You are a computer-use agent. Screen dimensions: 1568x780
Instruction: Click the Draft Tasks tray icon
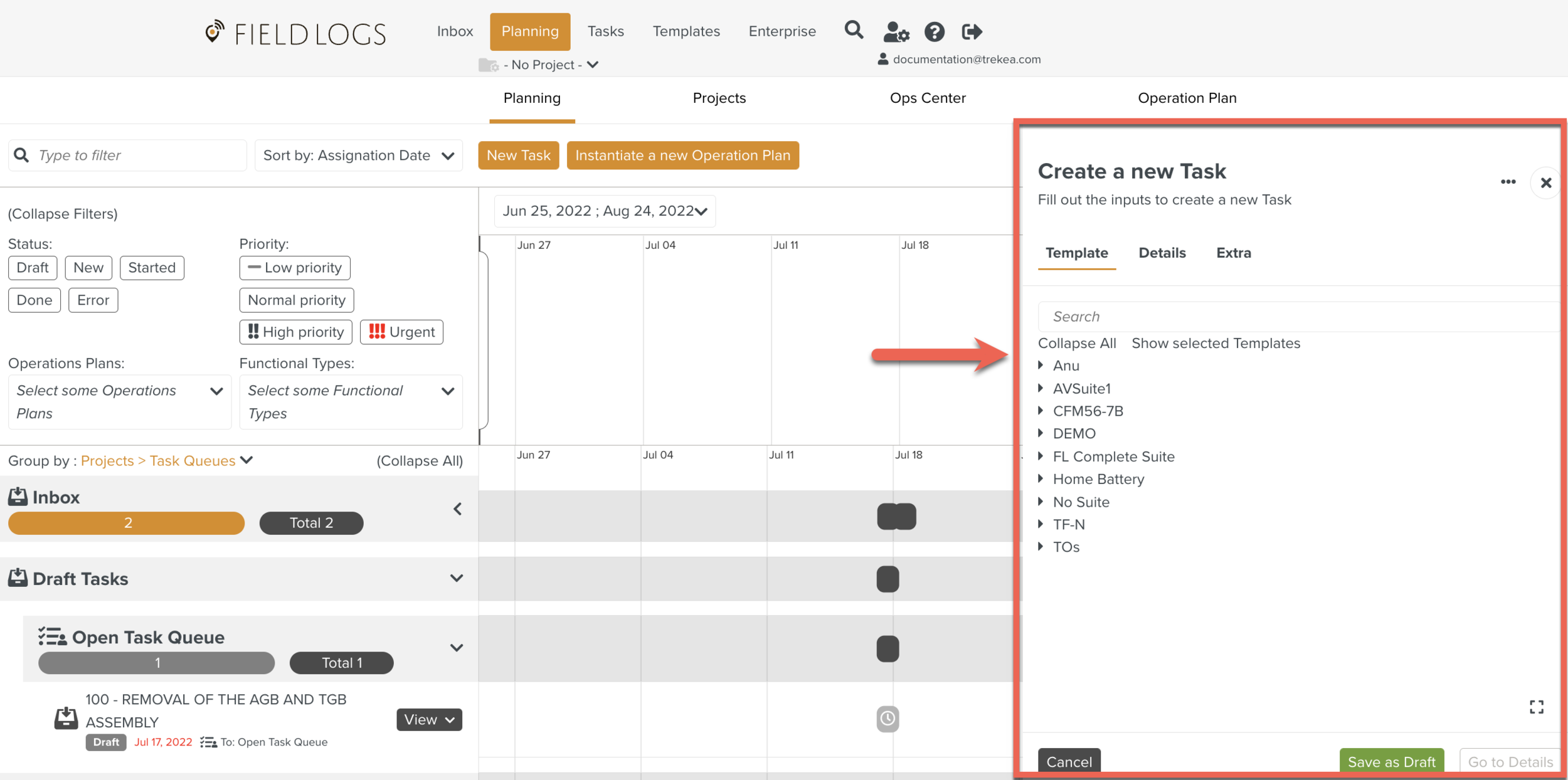coord(18,577)
